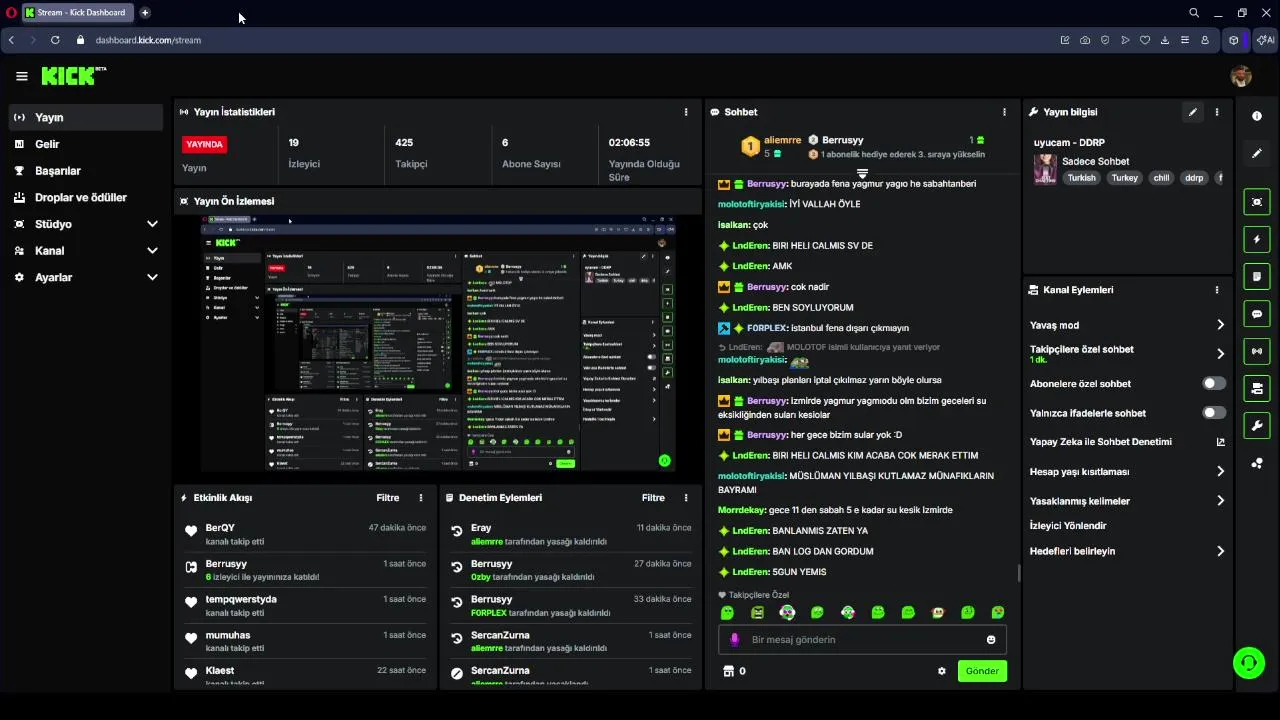This screenshot has height=720, width=1280.
Task: Open the Denetim Eylemleri three-dot menu
Action: tap(685, 498)
